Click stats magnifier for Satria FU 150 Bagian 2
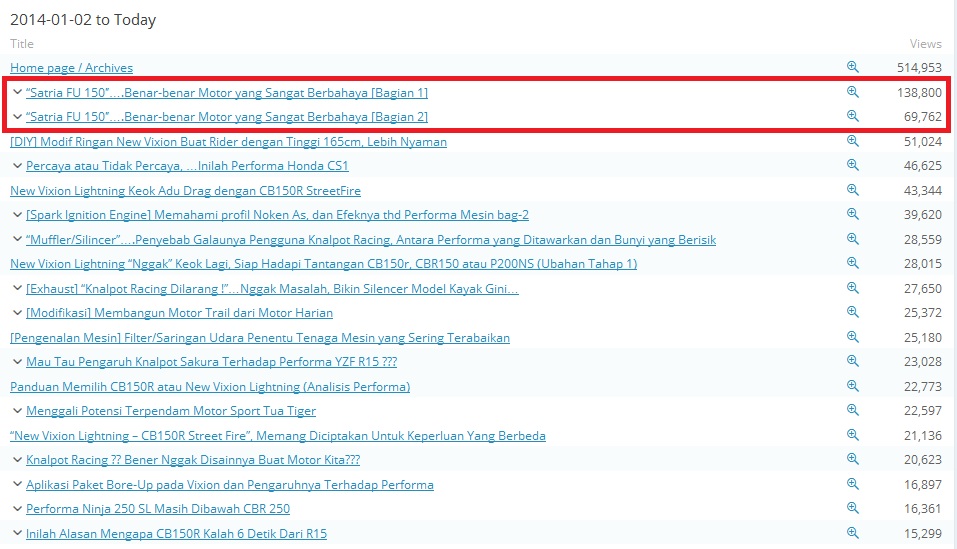Image resolution: width=957 pixels, height=549 pixels. pos(853,116)
